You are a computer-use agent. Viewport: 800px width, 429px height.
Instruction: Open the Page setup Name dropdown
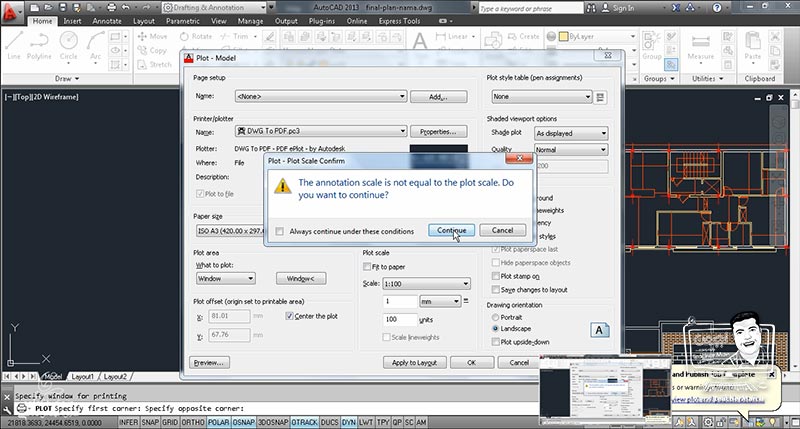point(320,96)
